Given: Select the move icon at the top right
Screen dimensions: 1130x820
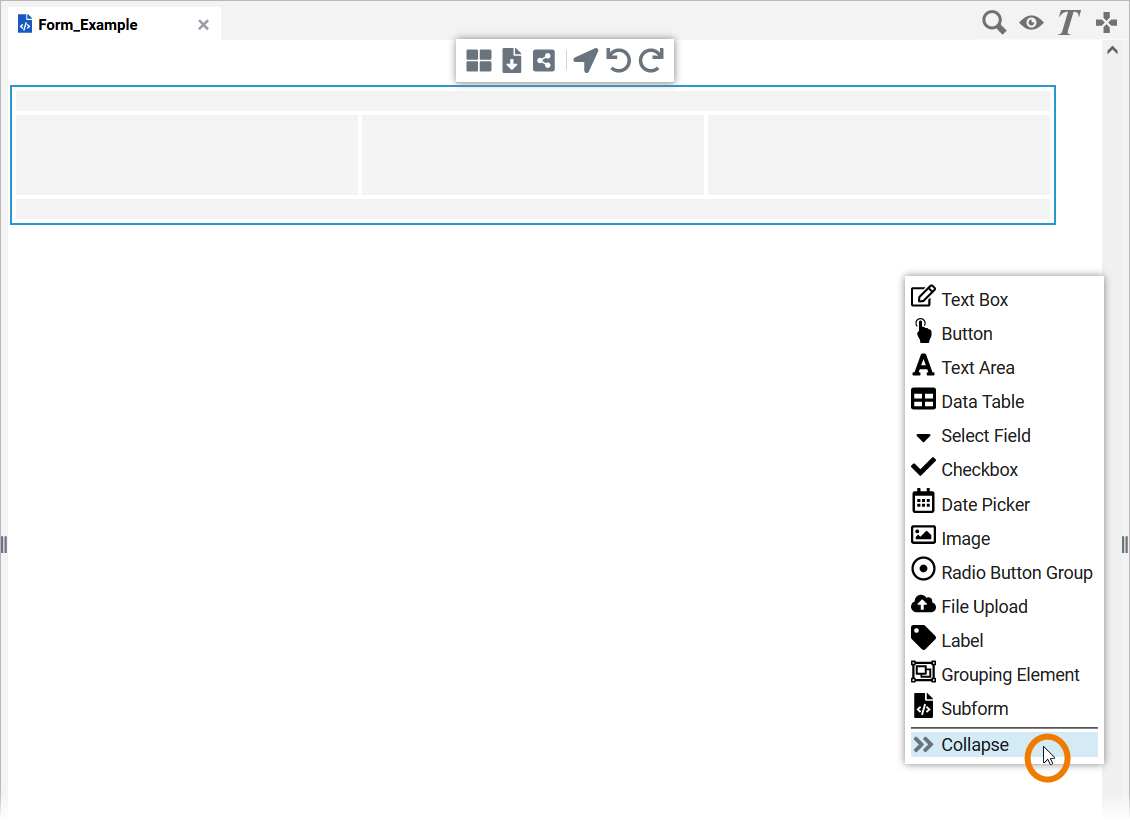Looking at the screenshot, I should tap(1106, 21).
